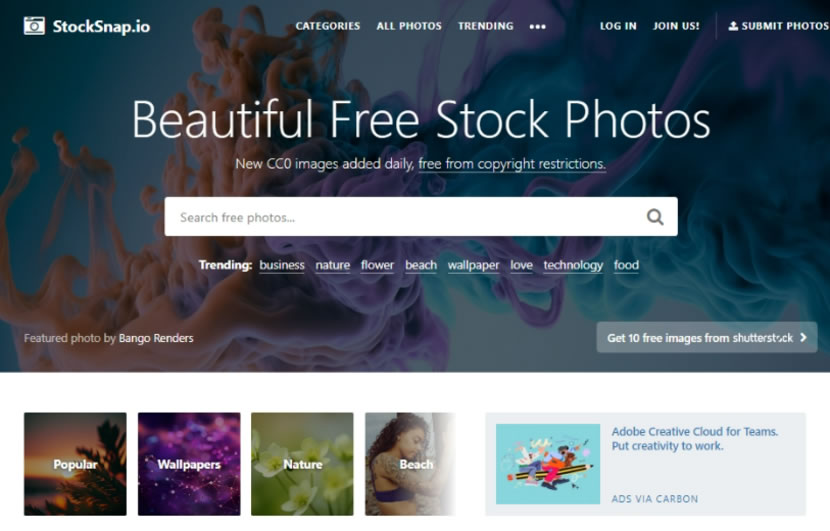
Task: Click the Join Us! link
Action: tap(676, 26)
